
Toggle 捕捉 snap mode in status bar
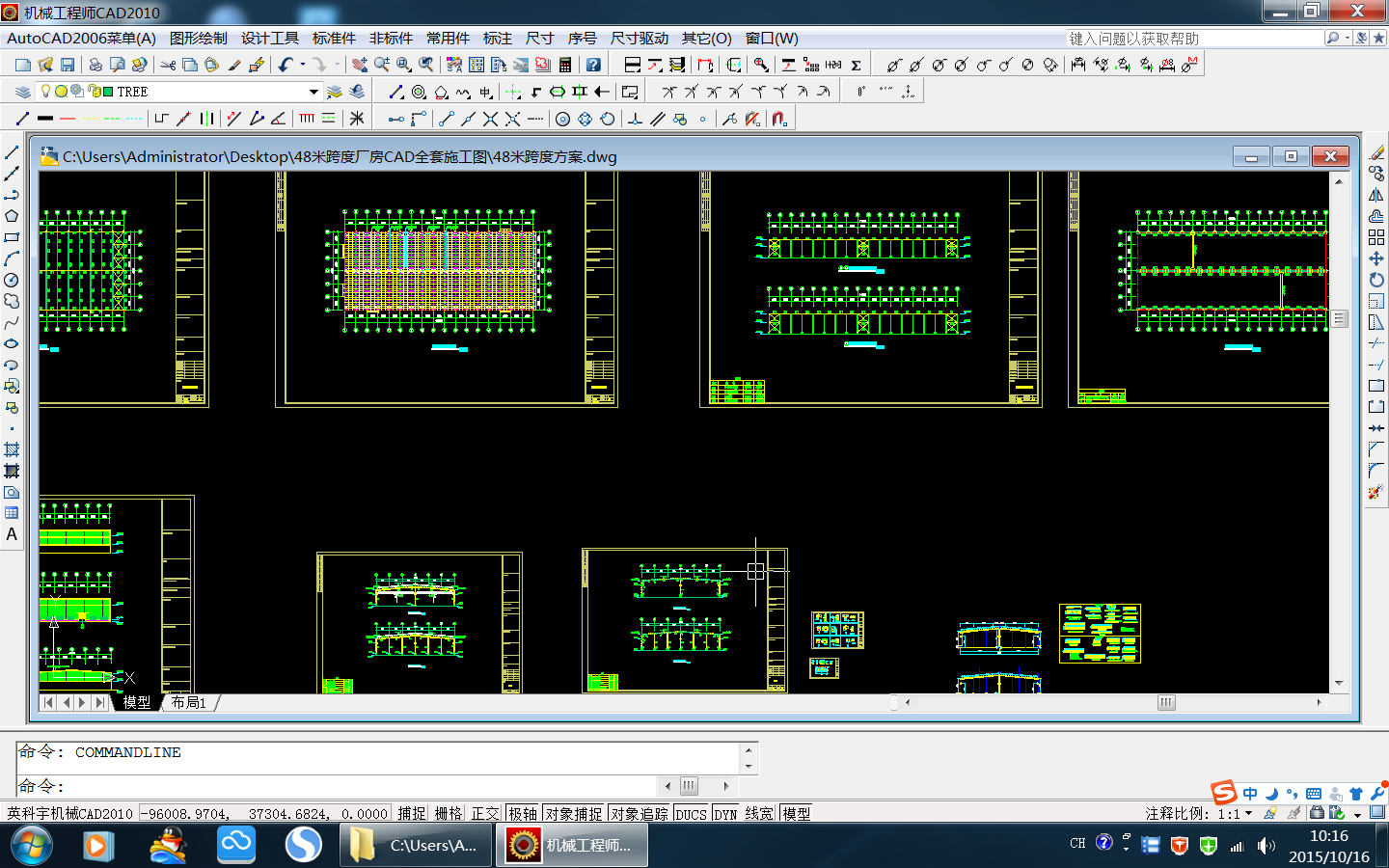point(412,814)
